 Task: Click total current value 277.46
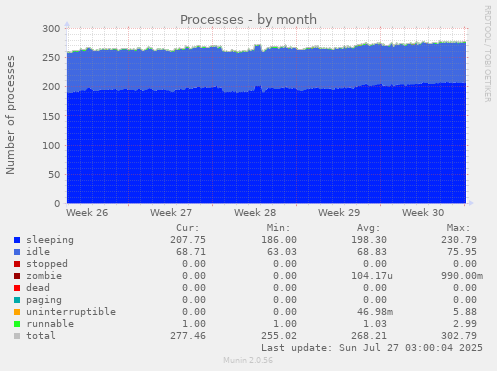(188, 336)
